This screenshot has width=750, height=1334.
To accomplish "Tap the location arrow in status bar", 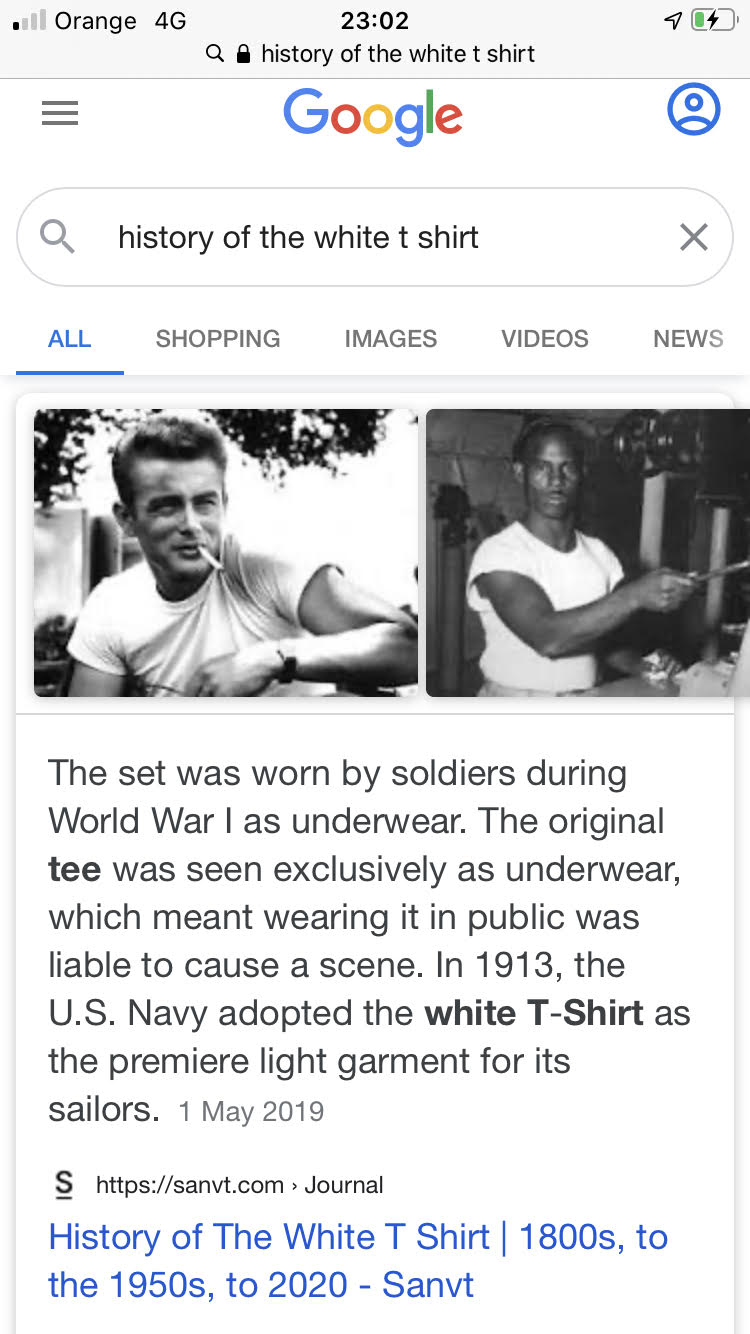I will point(673,20).
